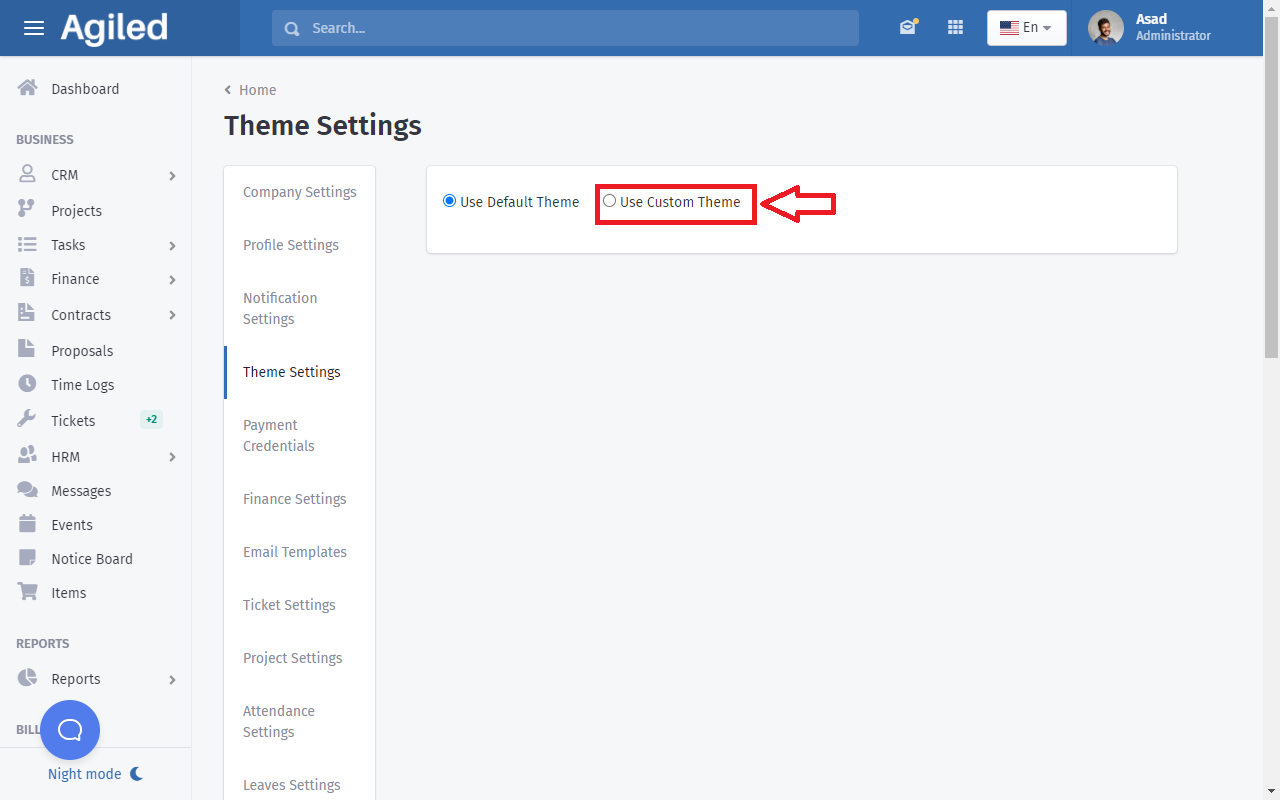
Task: Expand the Finance submenu chevron
Action: pos(172,280)
